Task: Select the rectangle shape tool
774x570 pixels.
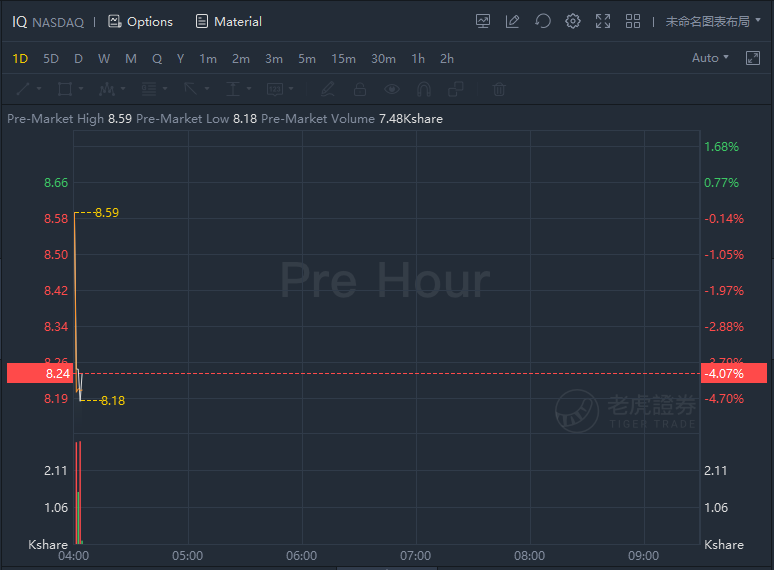Action: point(65,89)
